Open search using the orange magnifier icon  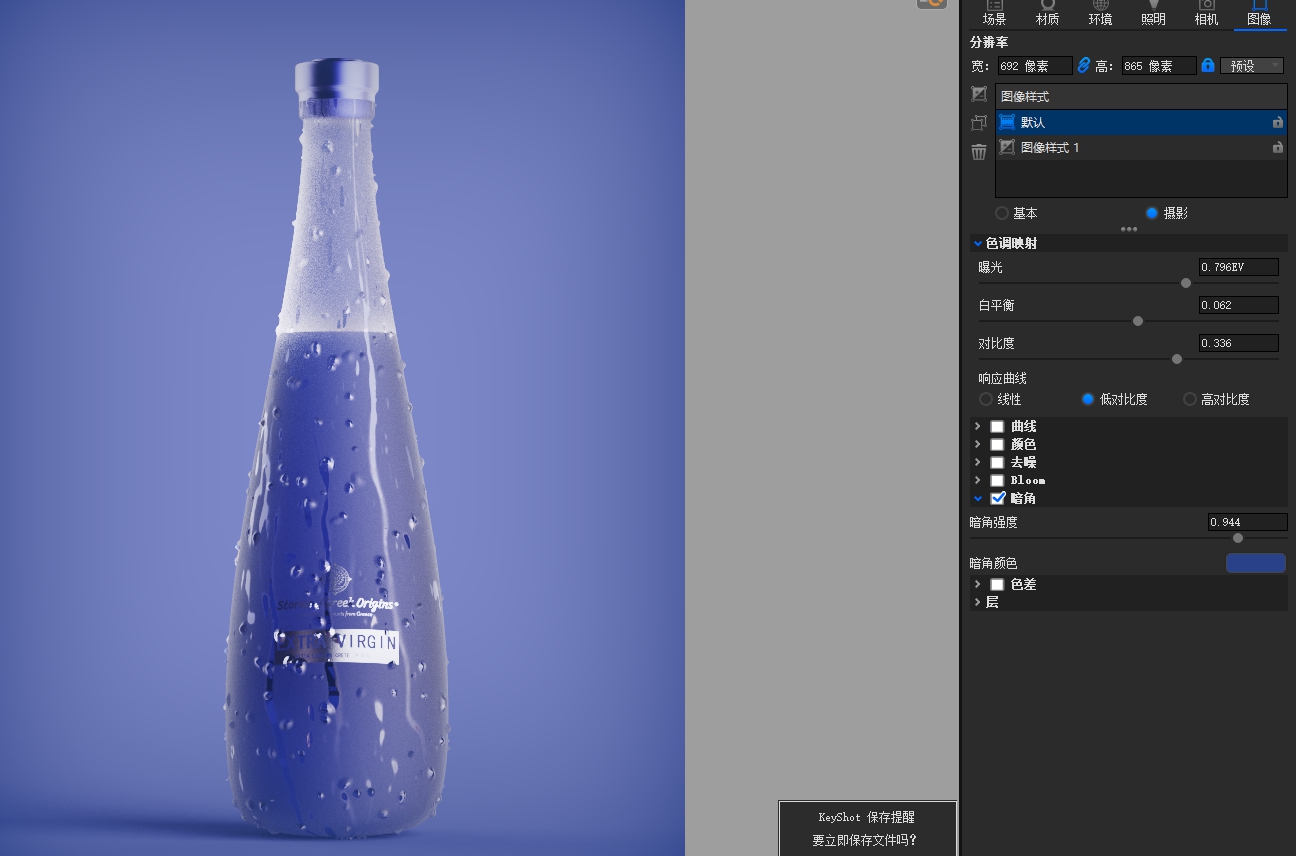click(x=931, y=4)
